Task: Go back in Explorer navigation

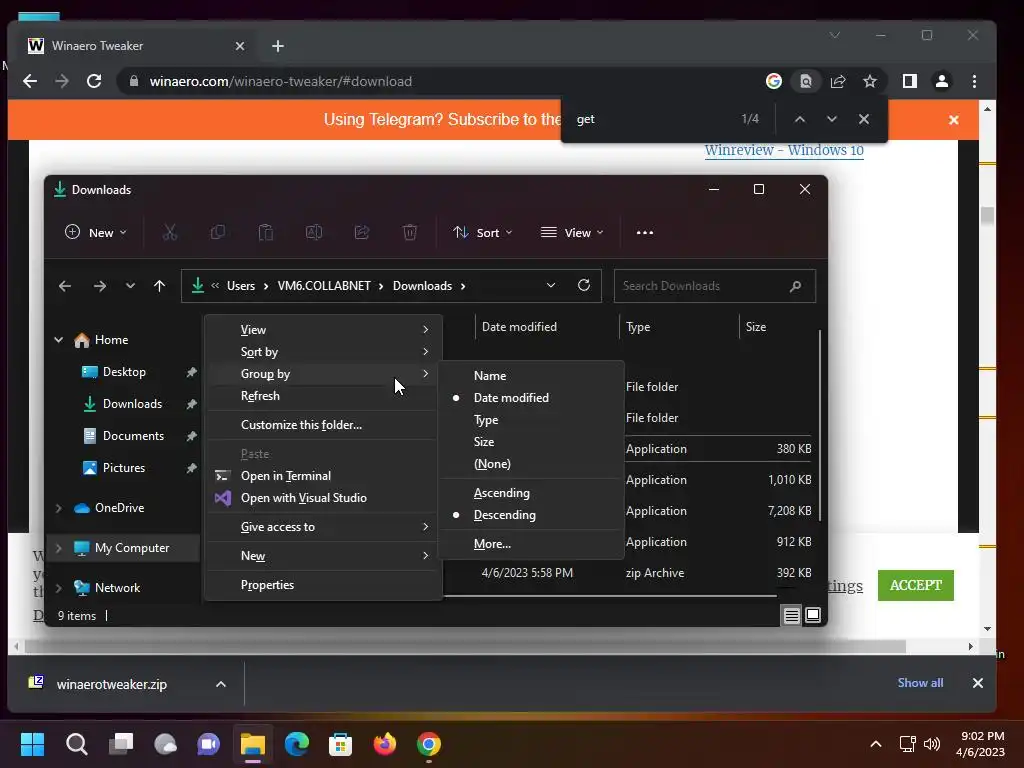Action: point(65,286)
